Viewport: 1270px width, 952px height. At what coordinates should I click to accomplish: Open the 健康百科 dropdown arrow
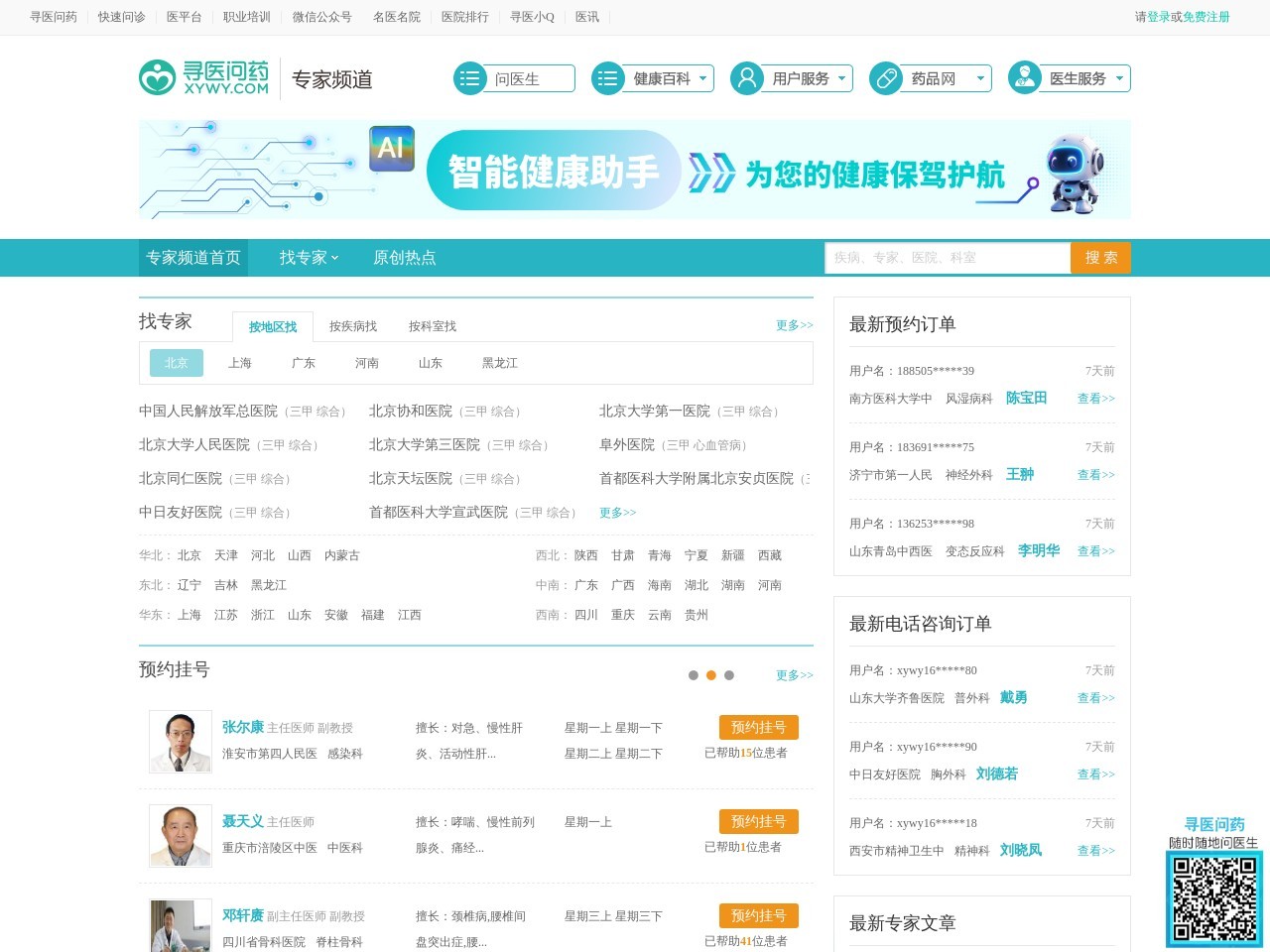point(703,77)
